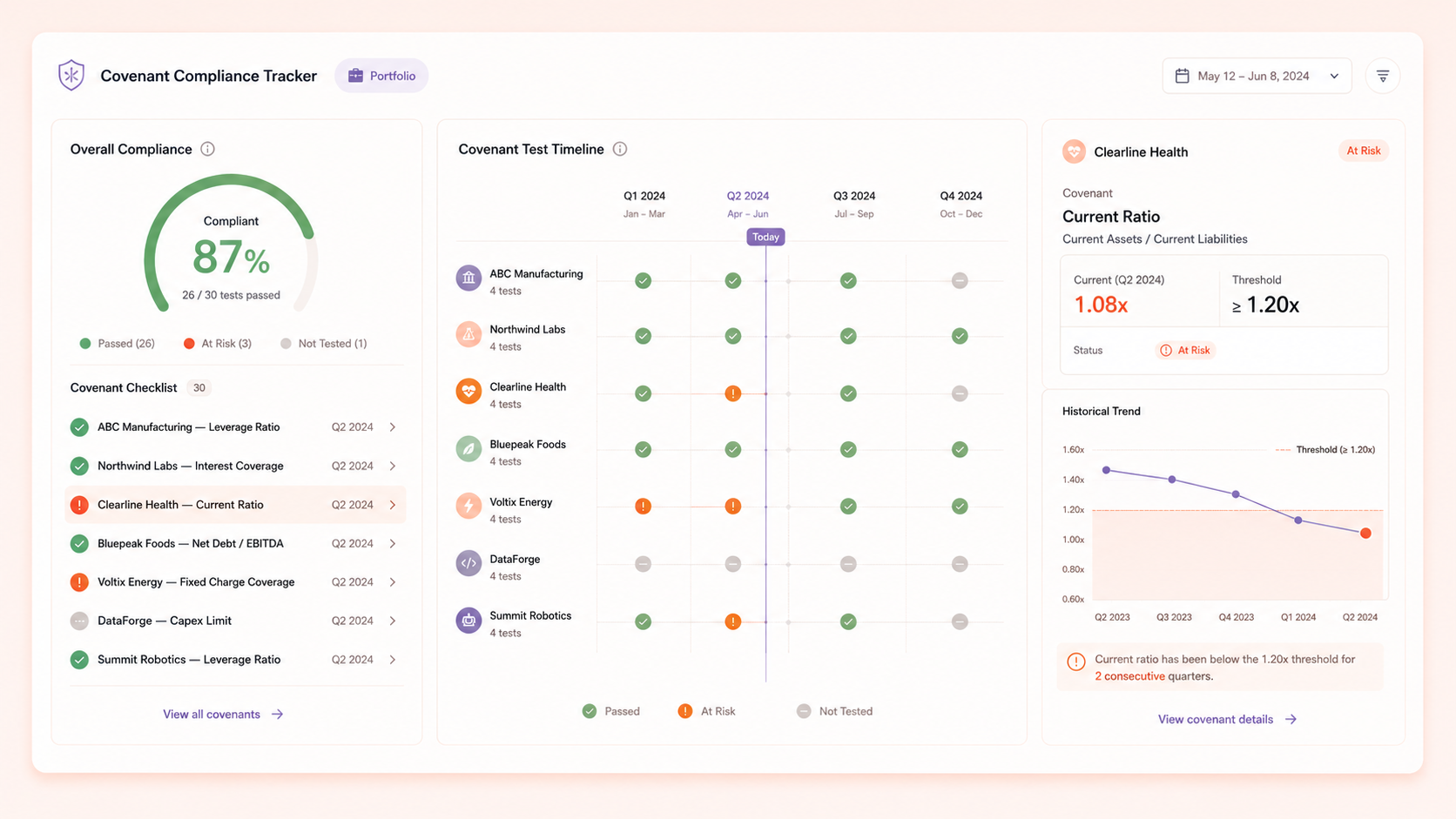Image resolution: width=1456 pixels, height=819 pixels.
Task: Click Clearline Health Q2 2024 at-risk marker
Action: click(x=733, y=393)
